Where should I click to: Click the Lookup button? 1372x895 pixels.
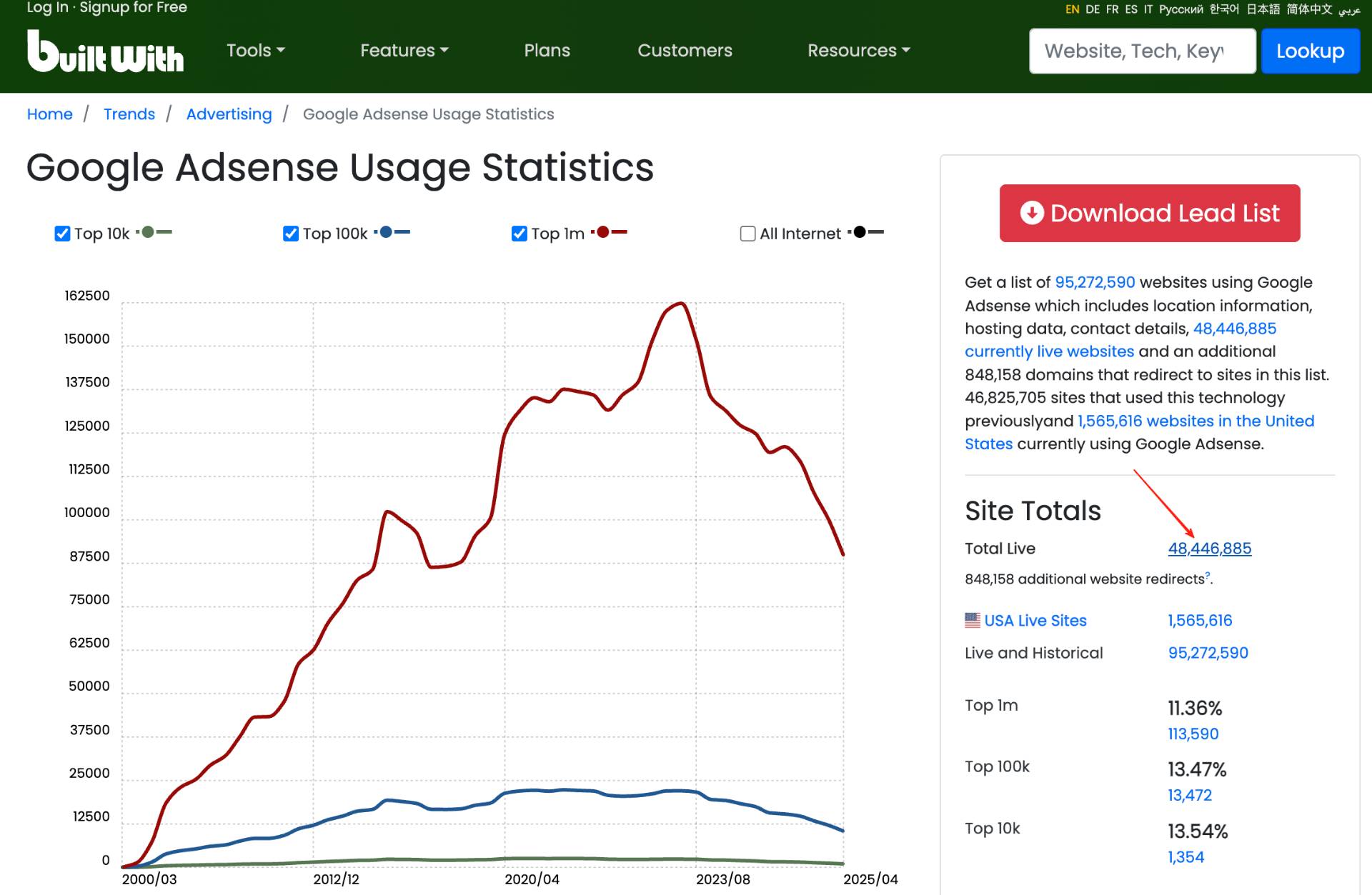(x=1310, y=51)
